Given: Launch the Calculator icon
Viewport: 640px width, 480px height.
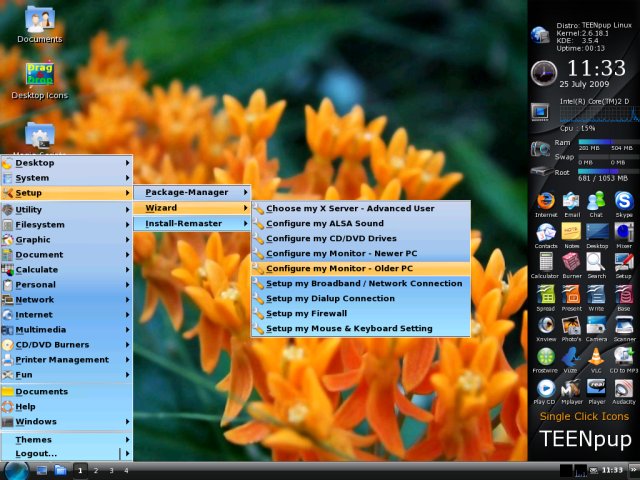Looking at the screenshot, I should pos(546,262).
